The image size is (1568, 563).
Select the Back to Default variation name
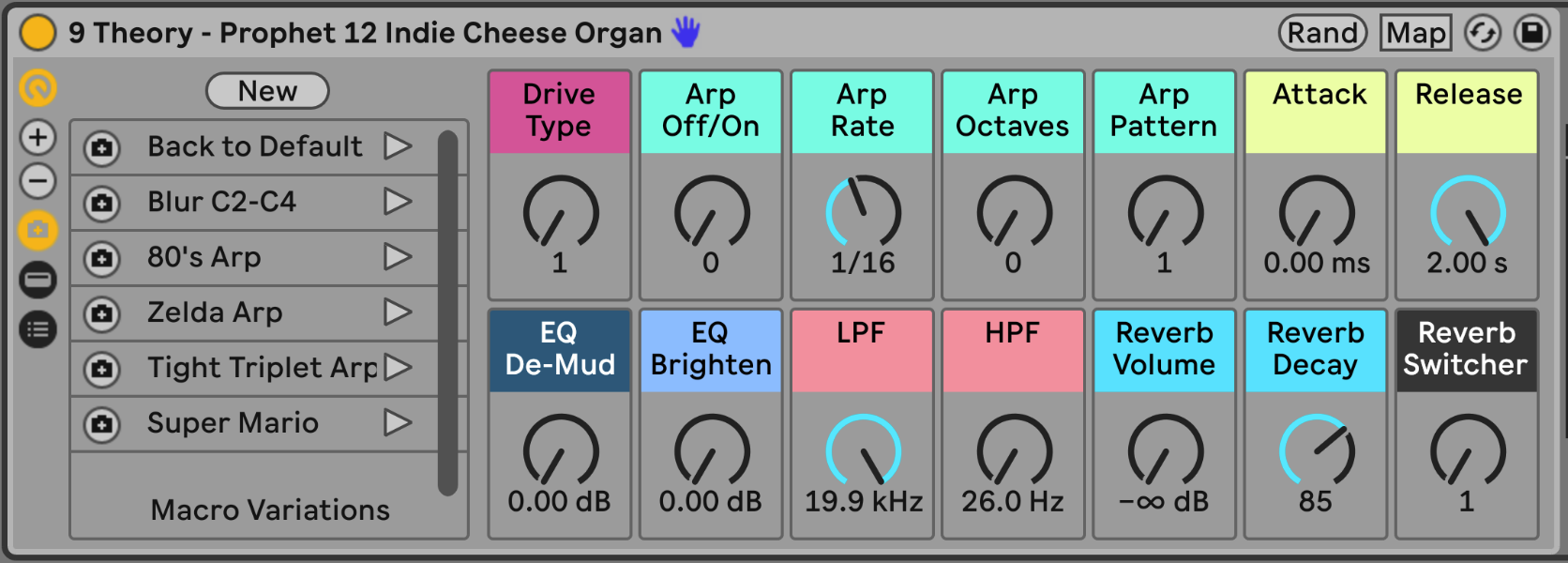coord(255,146)
